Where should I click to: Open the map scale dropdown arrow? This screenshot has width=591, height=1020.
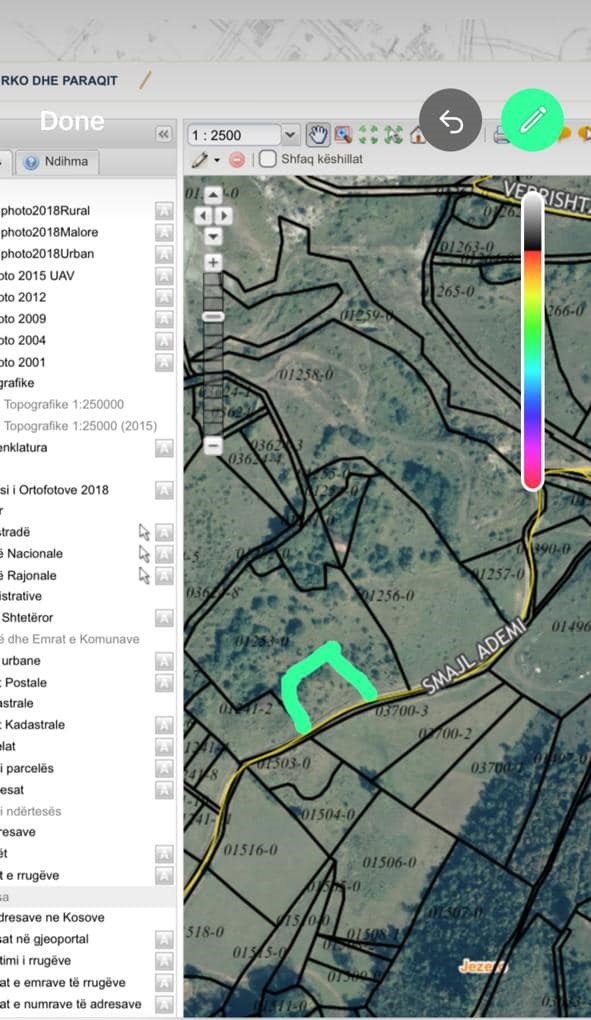290,135
